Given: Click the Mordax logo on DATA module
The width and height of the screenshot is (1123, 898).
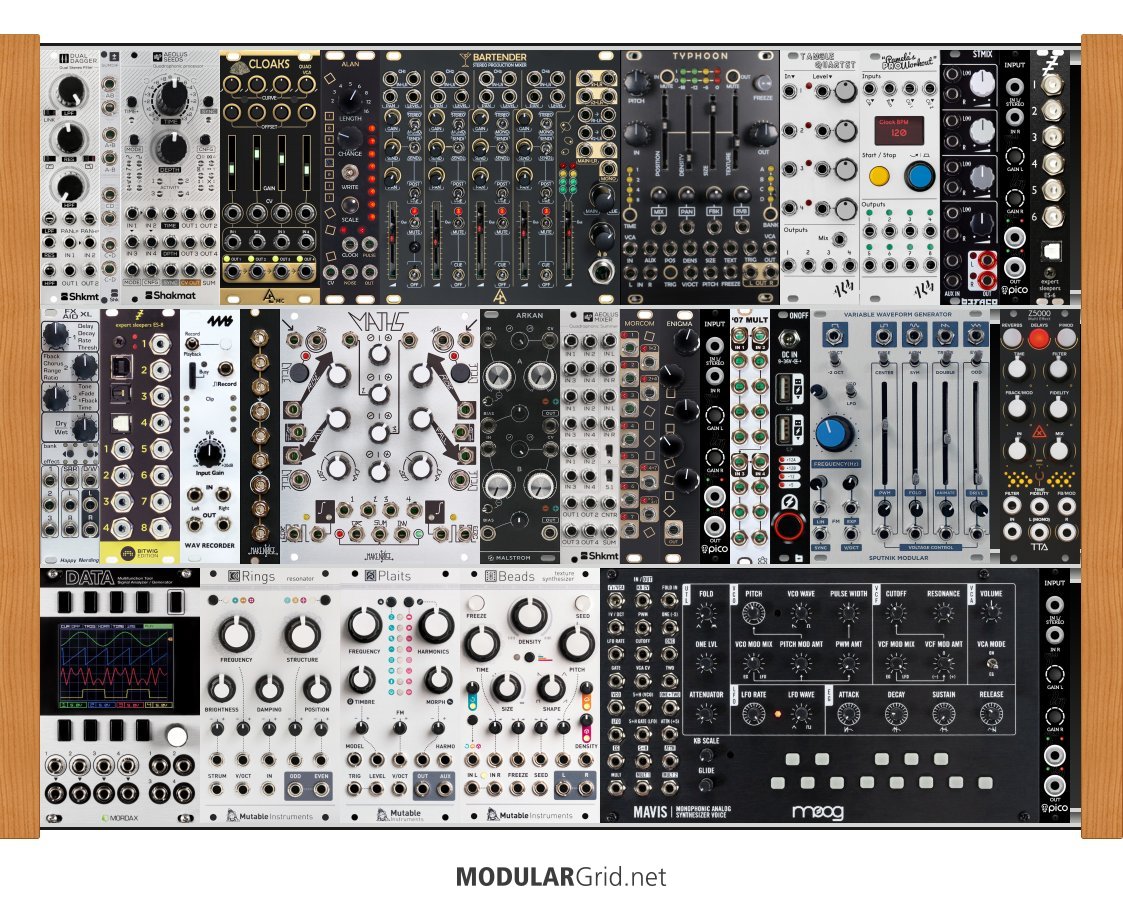Looking at the screenshot, I should pyautogui.click(x=120, y=817).
